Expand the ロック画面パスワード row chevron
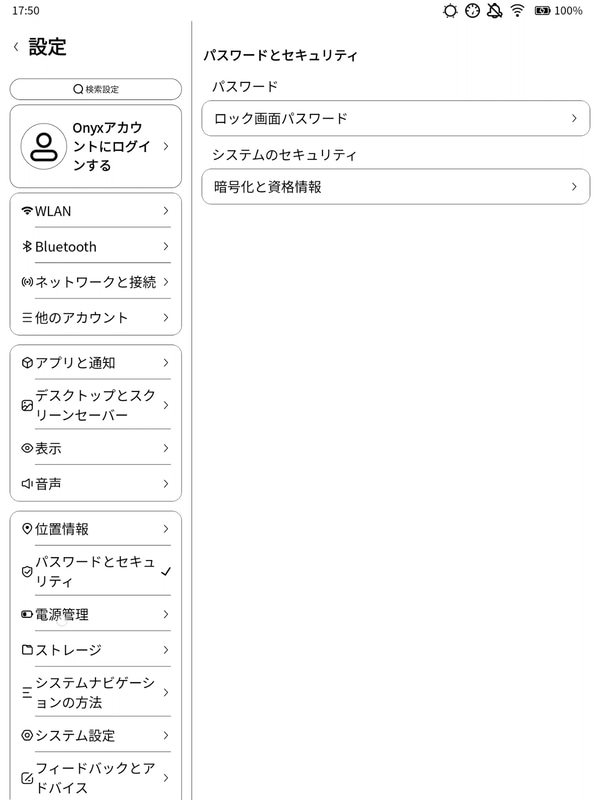600x800 pixels. [x=575, y=119]
